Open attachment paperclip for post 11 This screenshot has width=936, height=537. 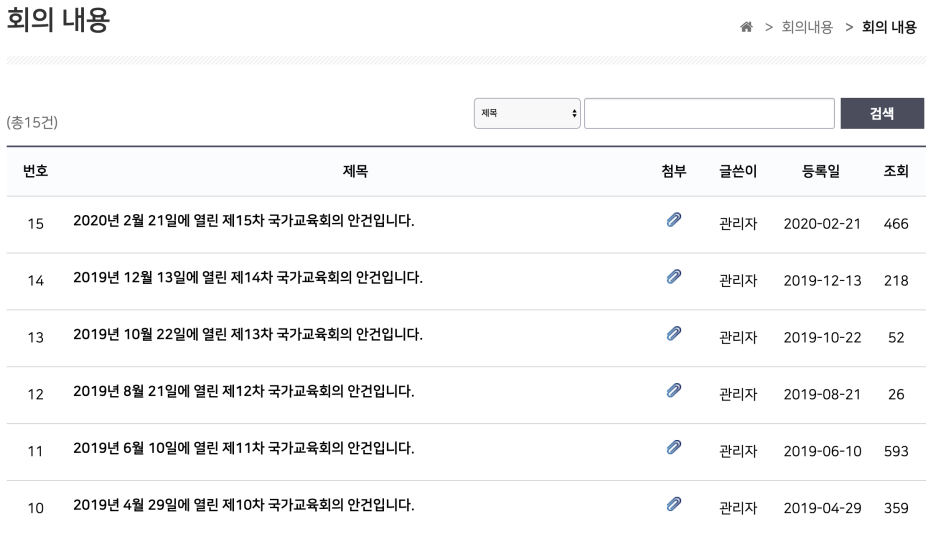(x=674, y=447)
